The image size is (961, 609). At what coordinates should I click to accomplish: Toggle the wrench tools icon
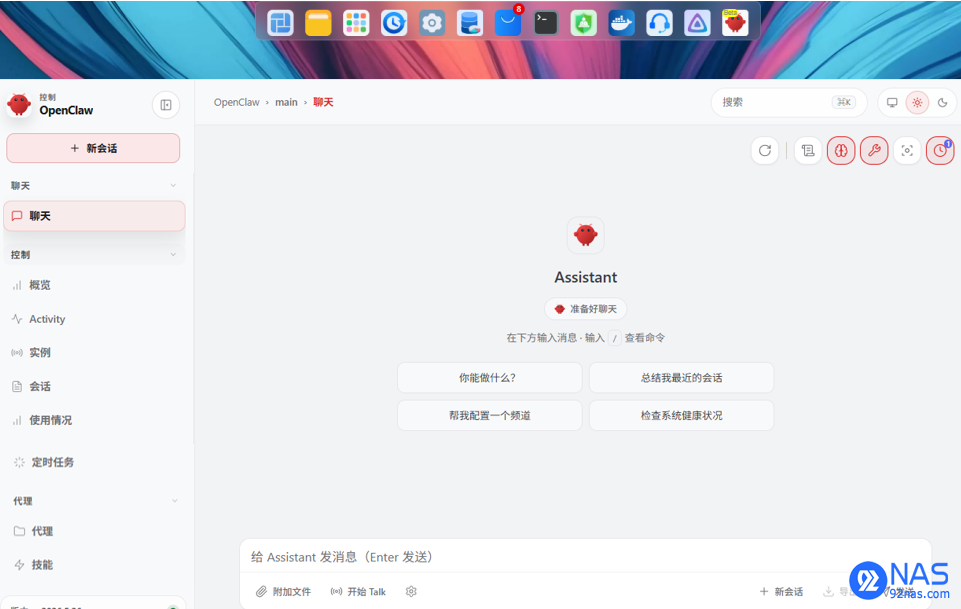(874, 151)
